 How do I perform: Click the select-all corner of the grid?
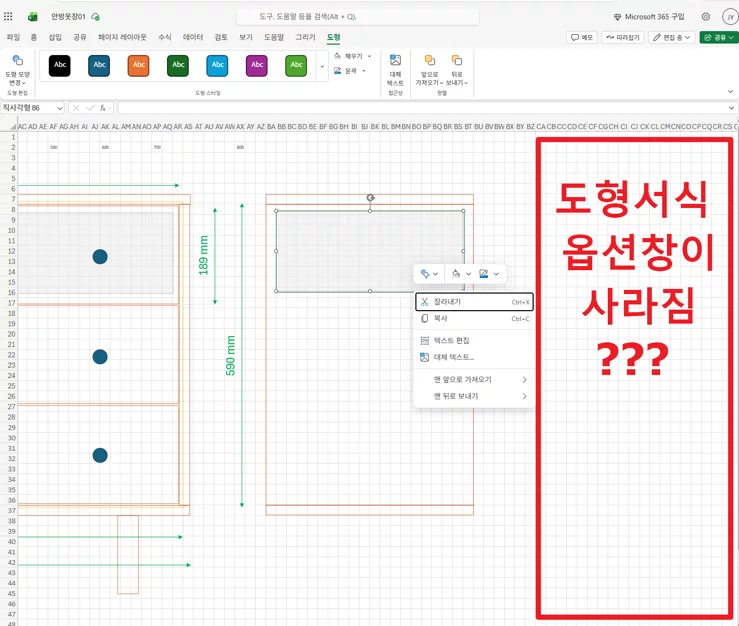tap(13, 126)
